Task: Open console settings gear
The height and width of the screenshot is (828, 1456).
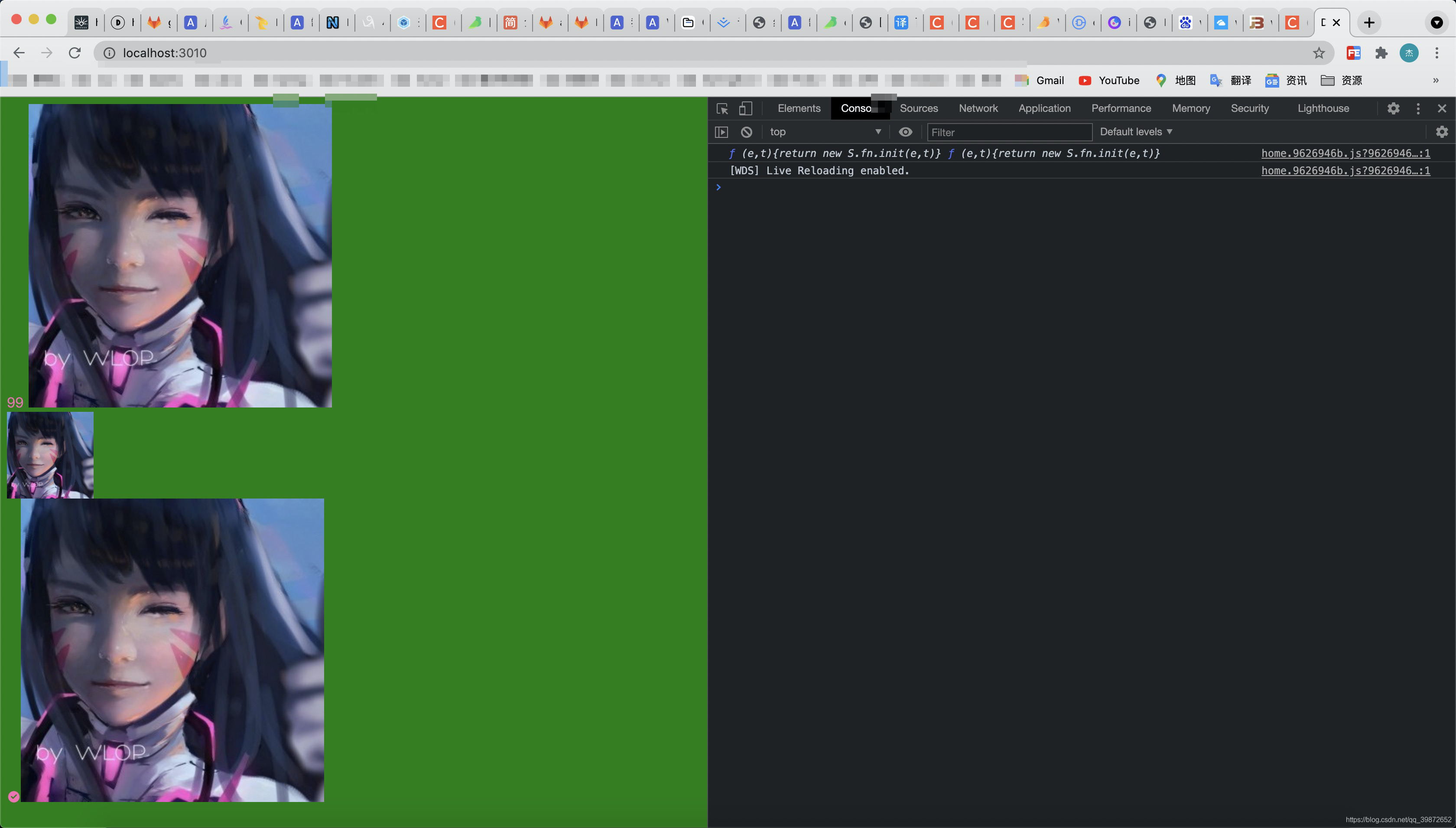Action: [x=1441, y=132]
